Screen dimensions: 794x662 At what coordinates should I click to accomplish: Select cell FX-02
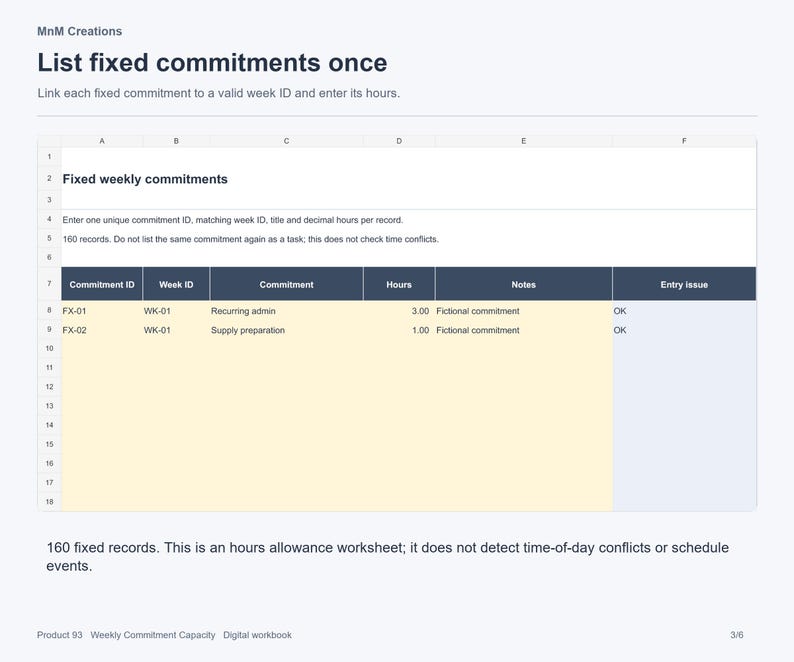click(x=102, y=330)
